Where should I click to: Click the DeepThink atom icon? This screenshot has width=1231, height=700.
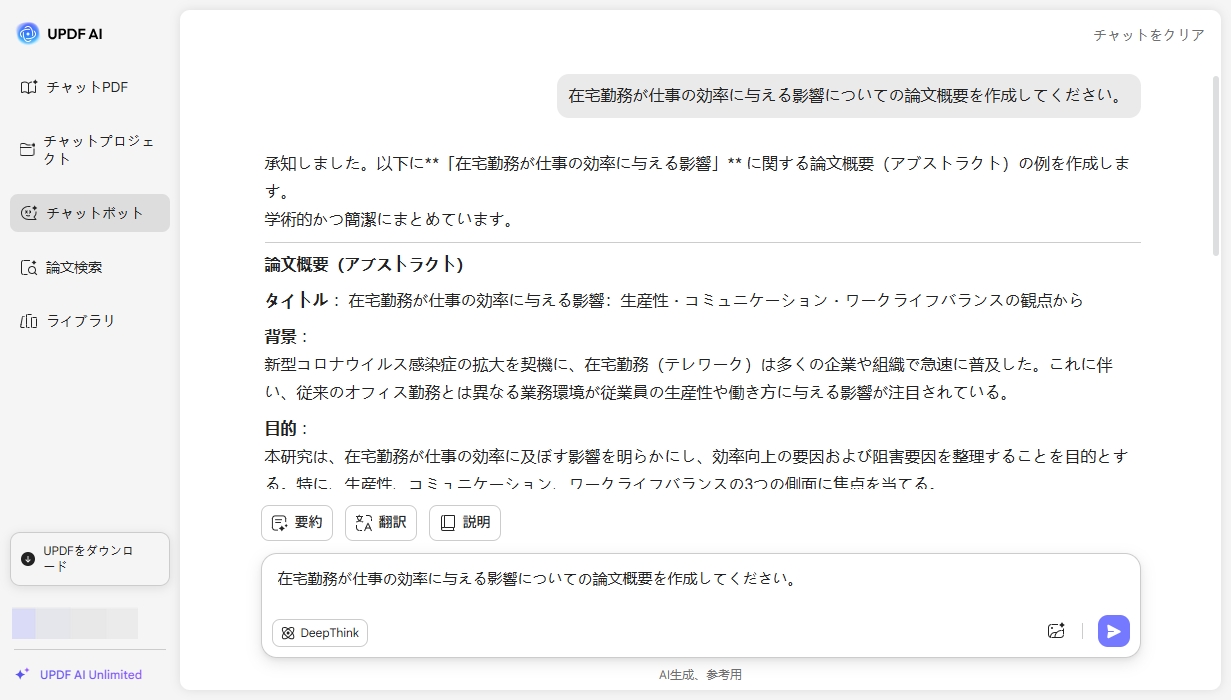tap(288, 633)
